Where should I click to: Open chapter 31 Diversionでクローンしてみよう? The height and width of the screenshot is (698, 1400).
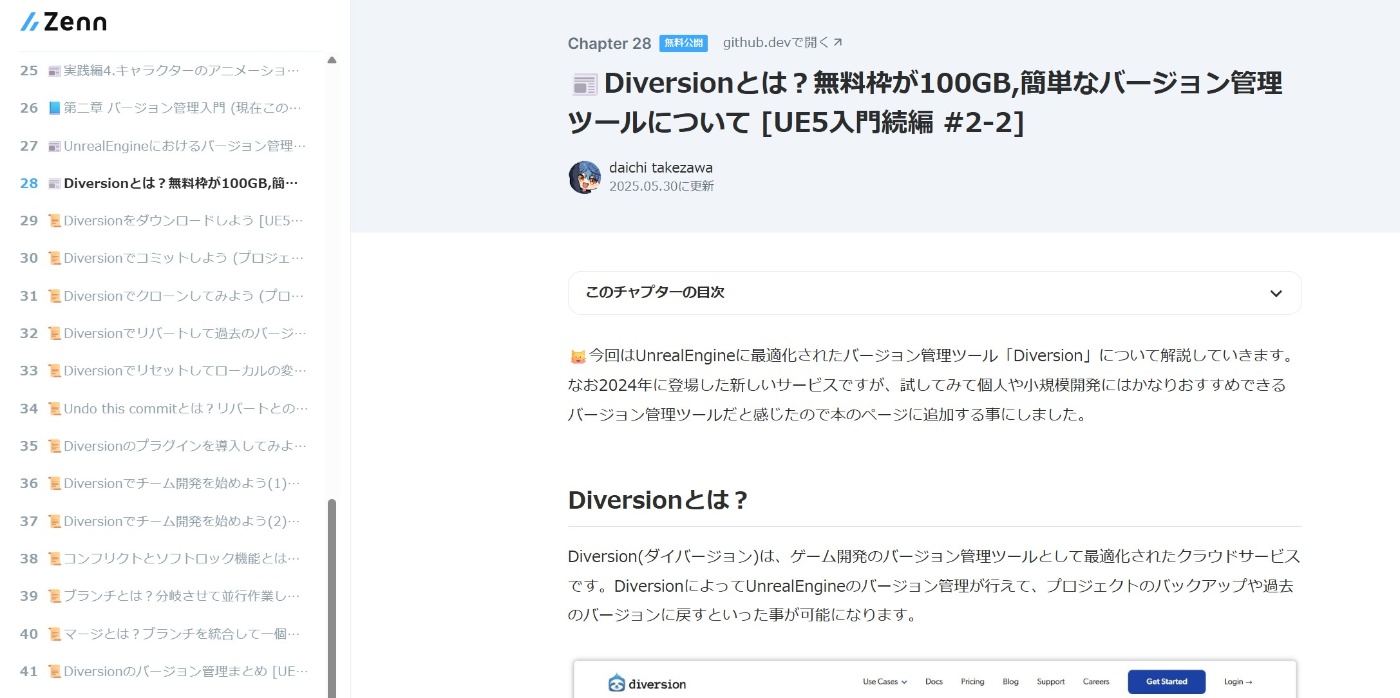tap(160, 295)
